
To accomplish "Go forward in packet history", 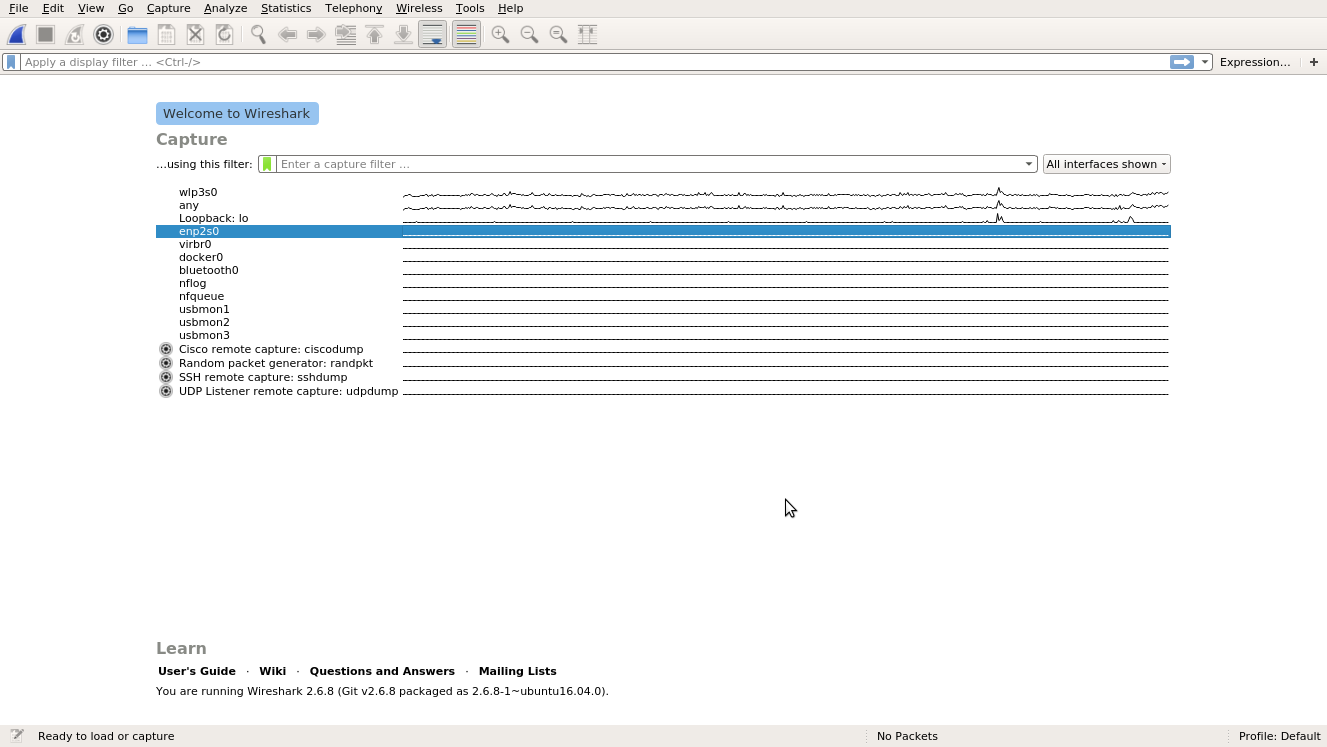I will coord(316,35).
